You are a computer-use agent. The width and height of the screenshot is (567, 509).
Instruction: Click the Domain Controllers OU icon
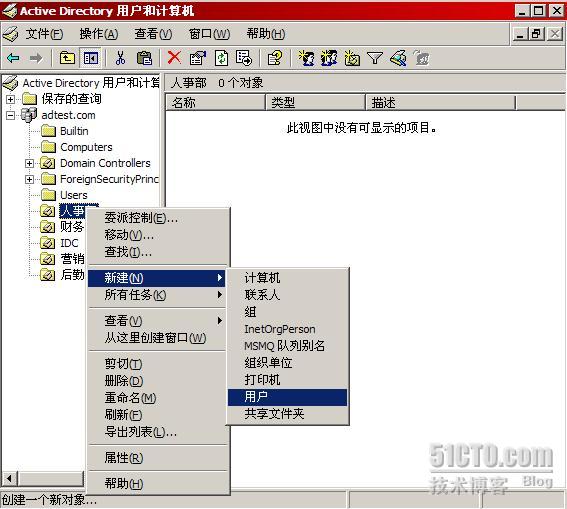[48, 163]
